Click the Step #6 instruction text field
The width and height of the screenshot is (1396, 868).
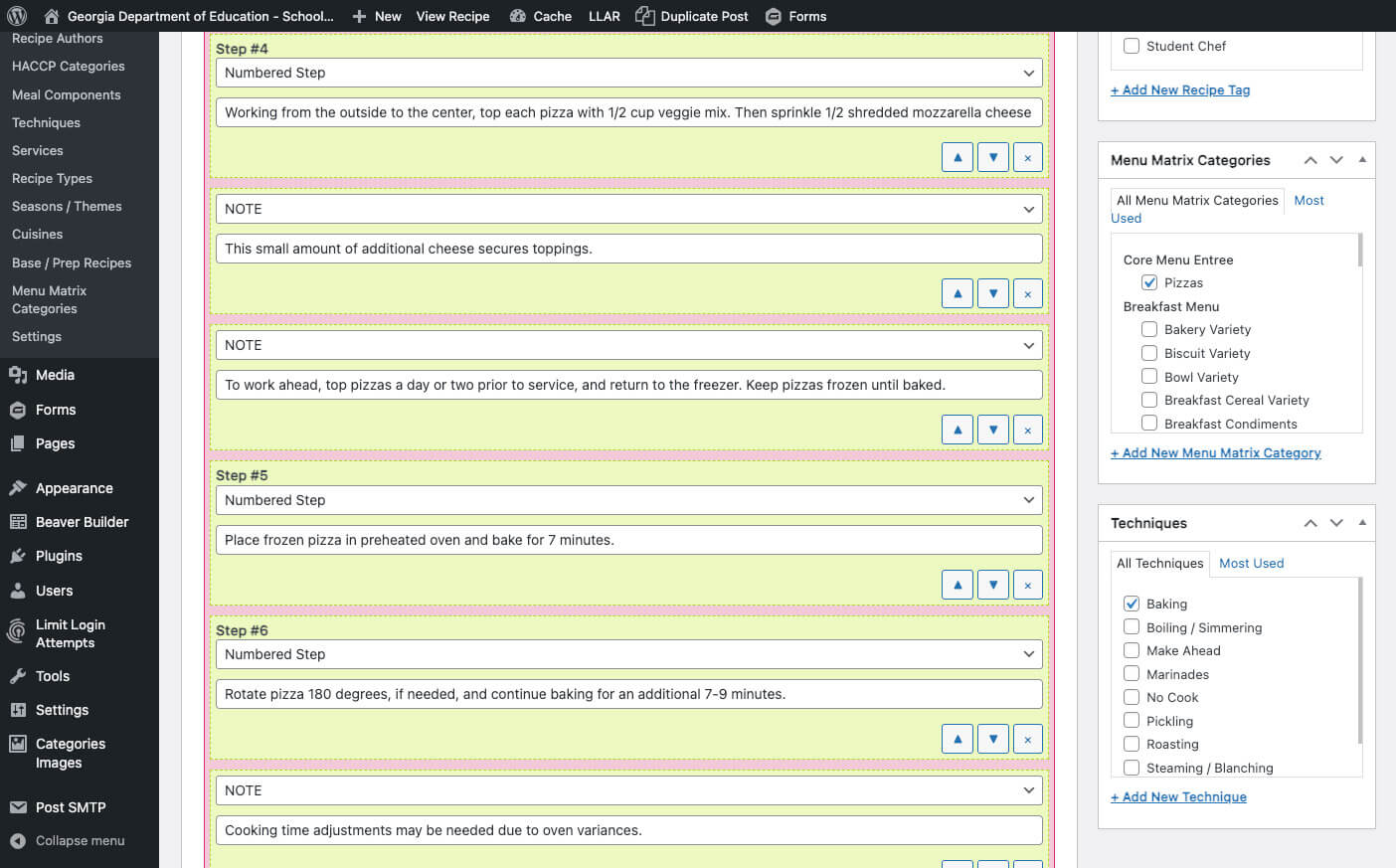tap(628, 694)
